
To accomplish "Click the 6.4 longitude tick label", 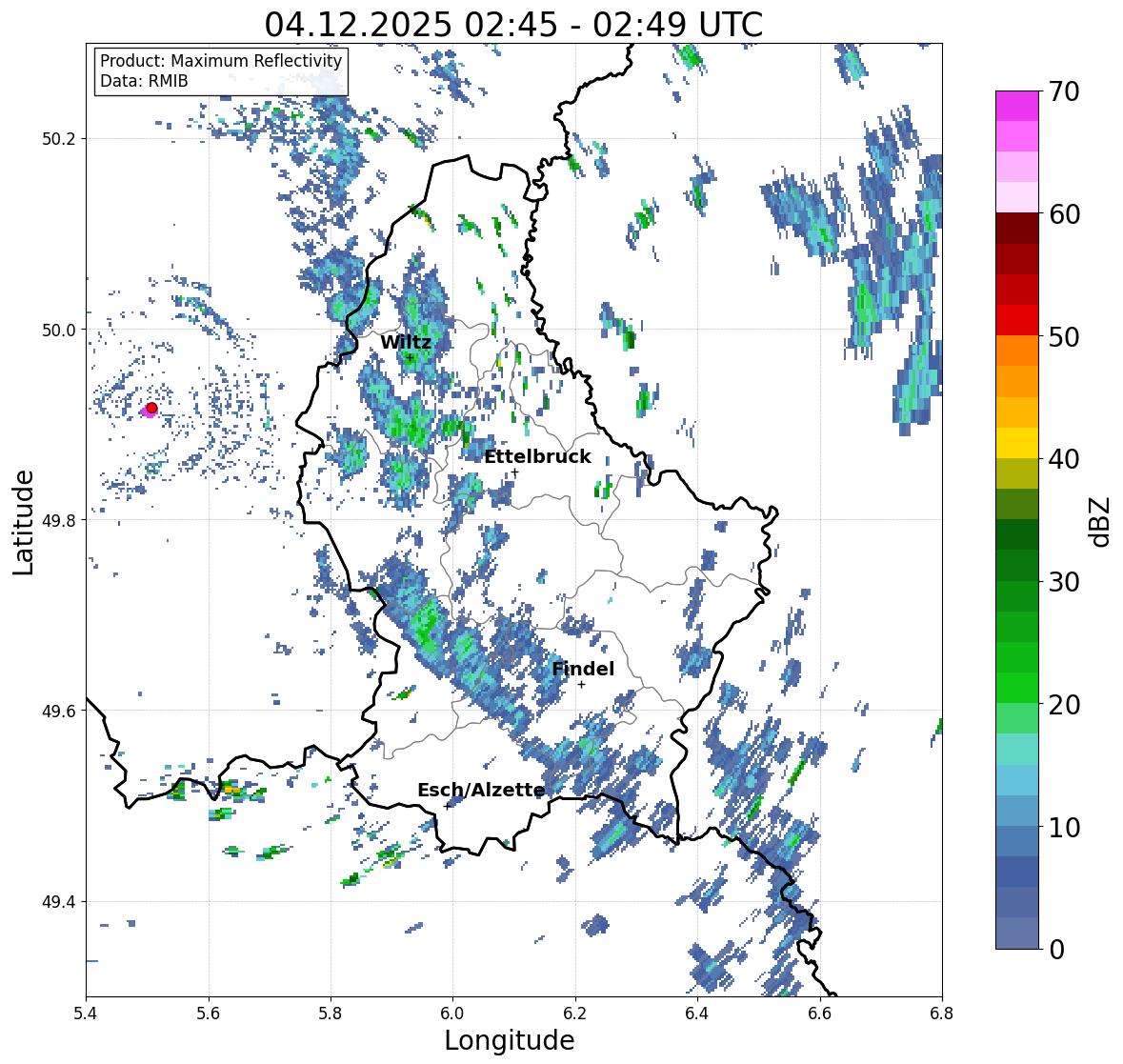I will pyautogui.click(x=697, y=1014).
